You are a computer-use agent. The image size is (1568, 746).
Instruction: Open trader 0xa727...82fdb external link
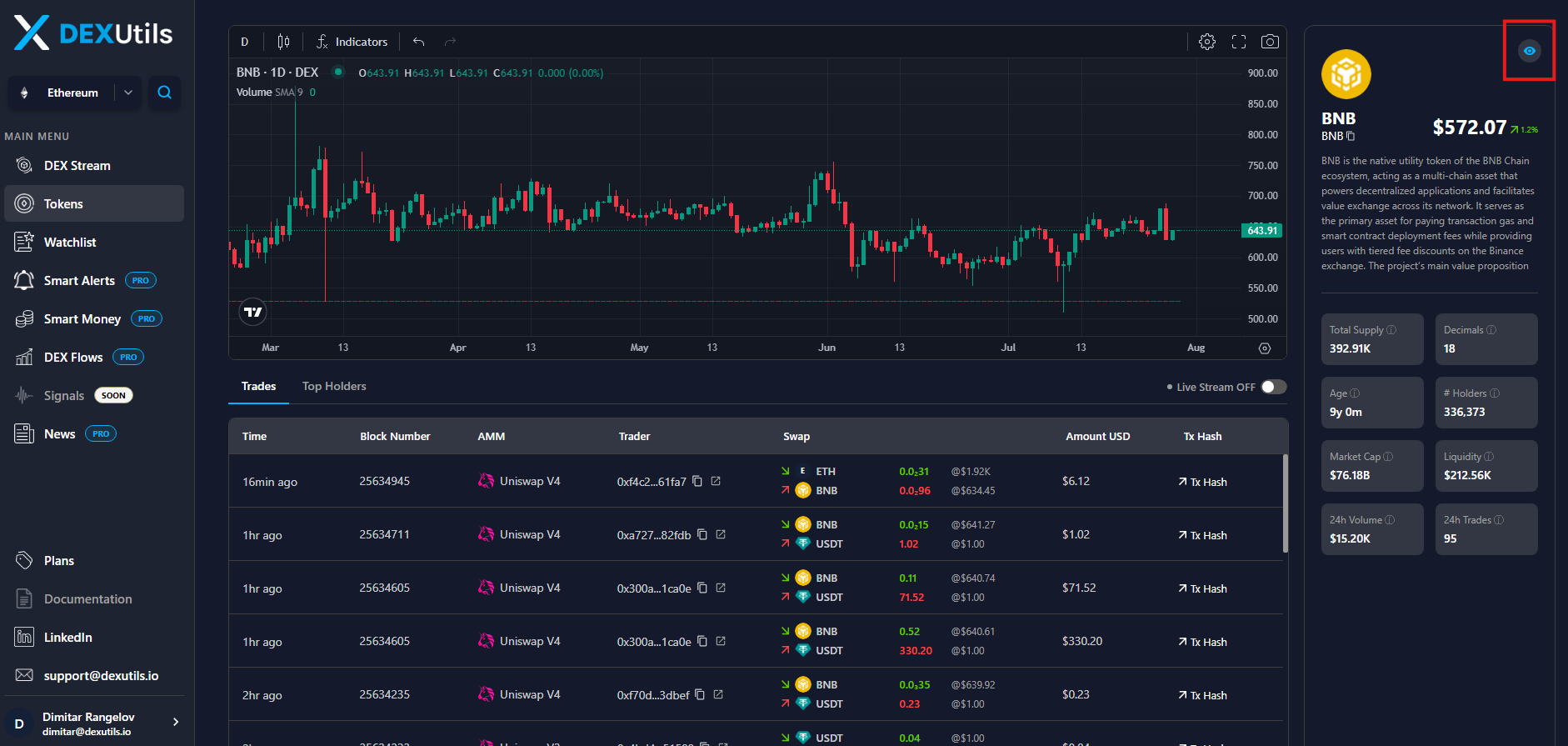[721, 534]
